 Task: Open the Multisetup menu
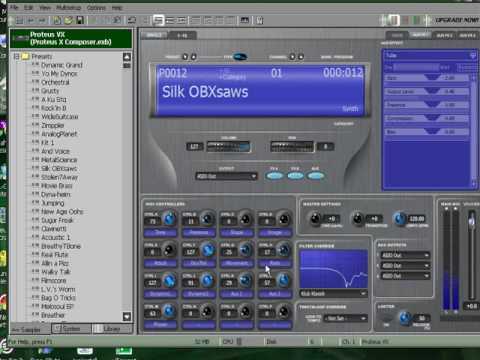(69, 7)
